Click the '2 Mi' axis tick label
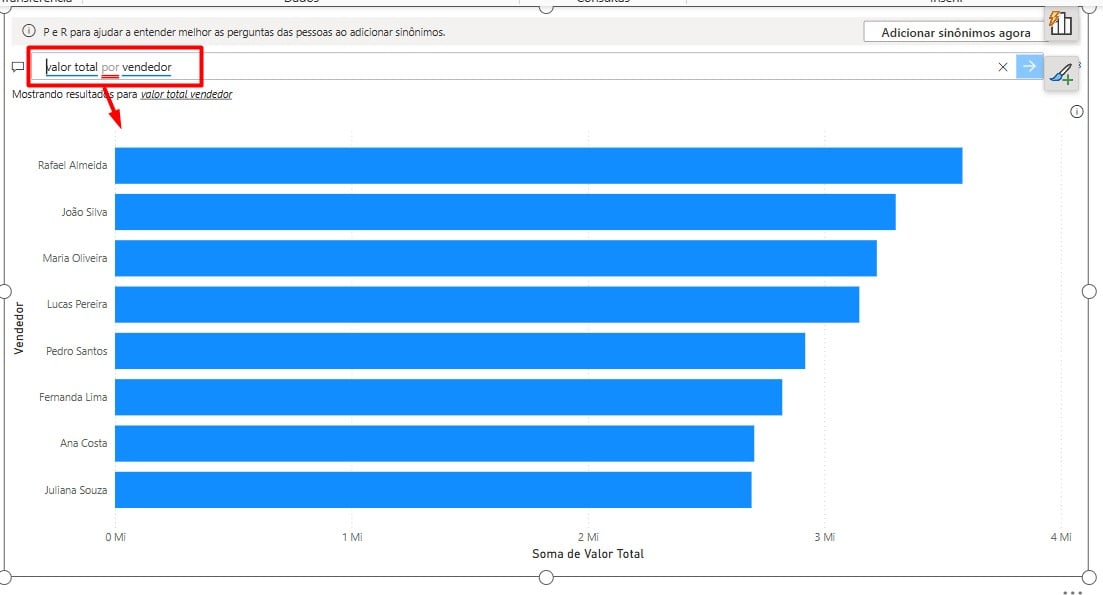 589,537
